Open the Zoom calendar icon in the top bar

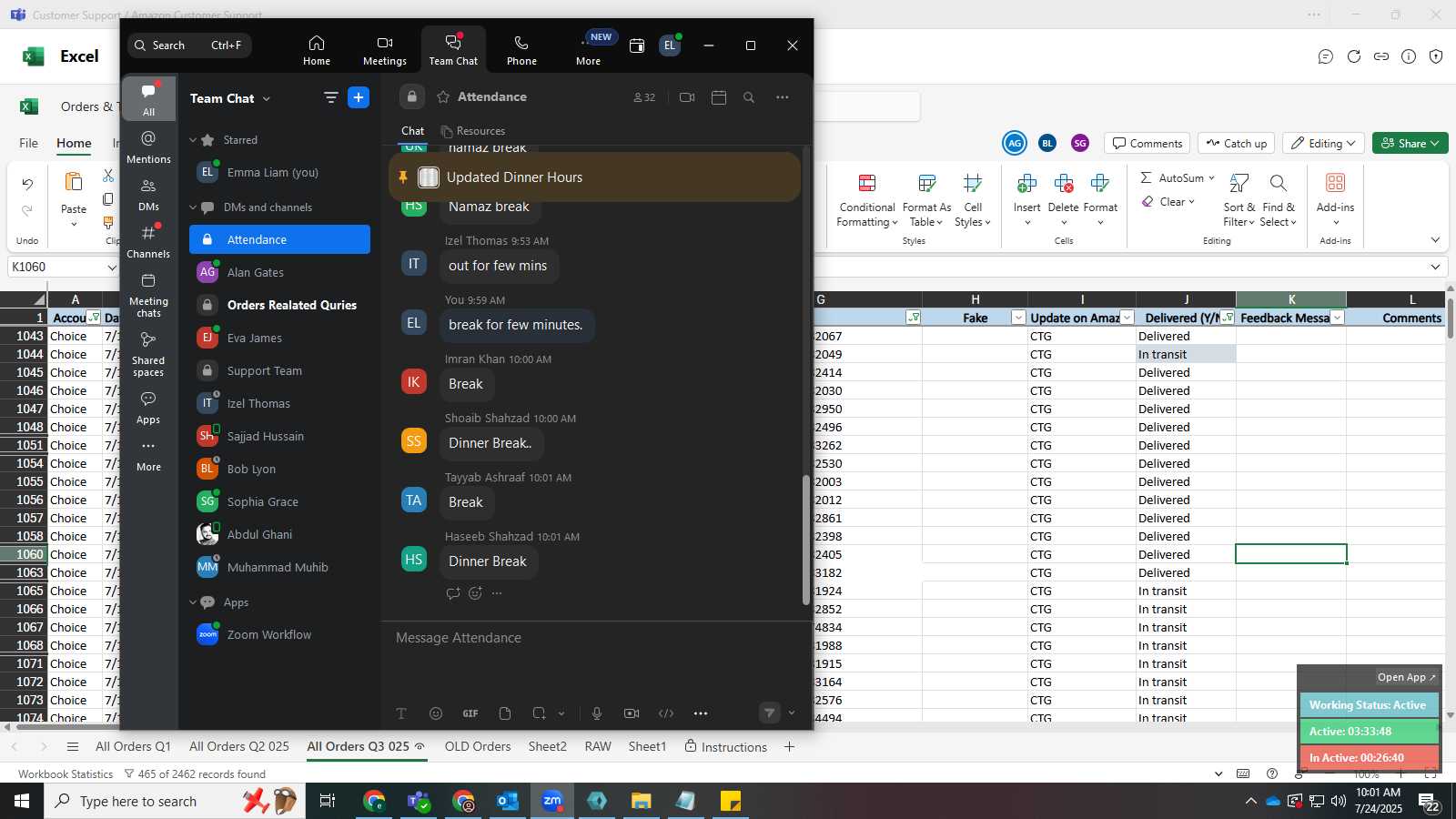[x=637, y=45]
